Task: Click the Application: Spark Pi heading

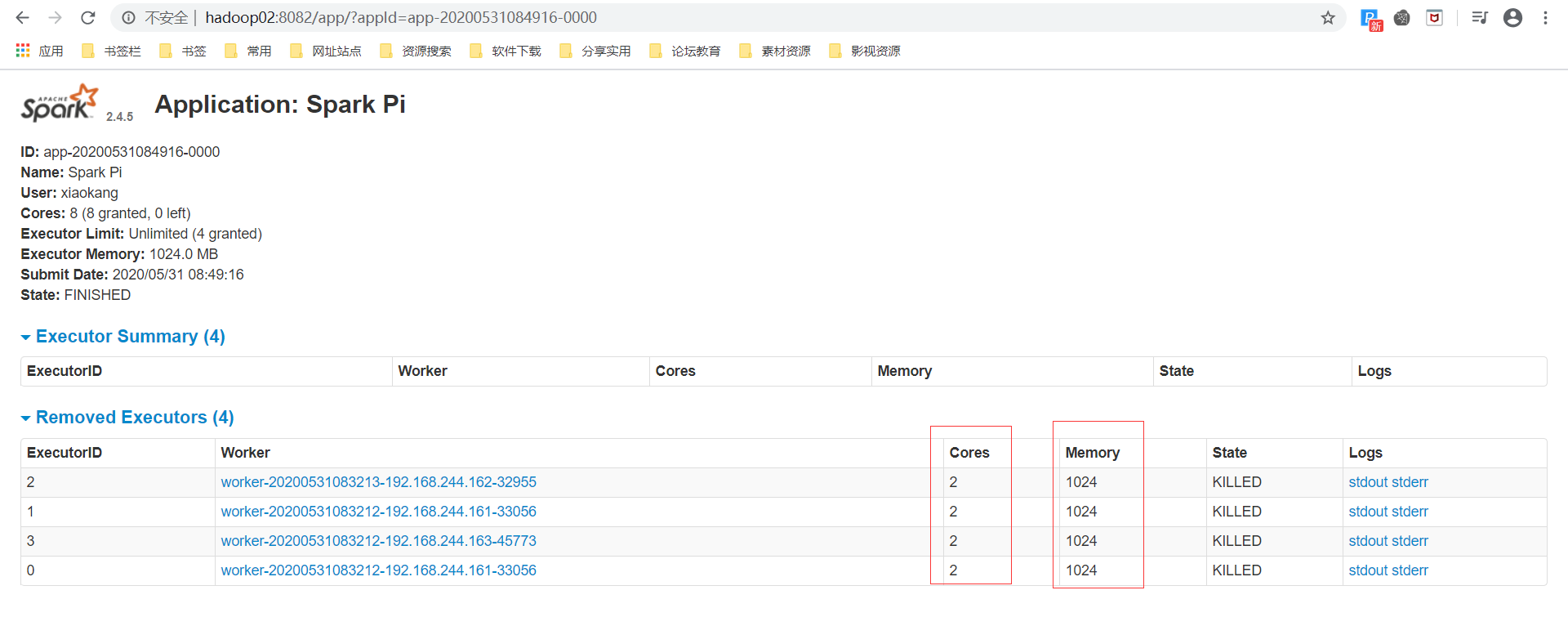Action: point(280,105)
